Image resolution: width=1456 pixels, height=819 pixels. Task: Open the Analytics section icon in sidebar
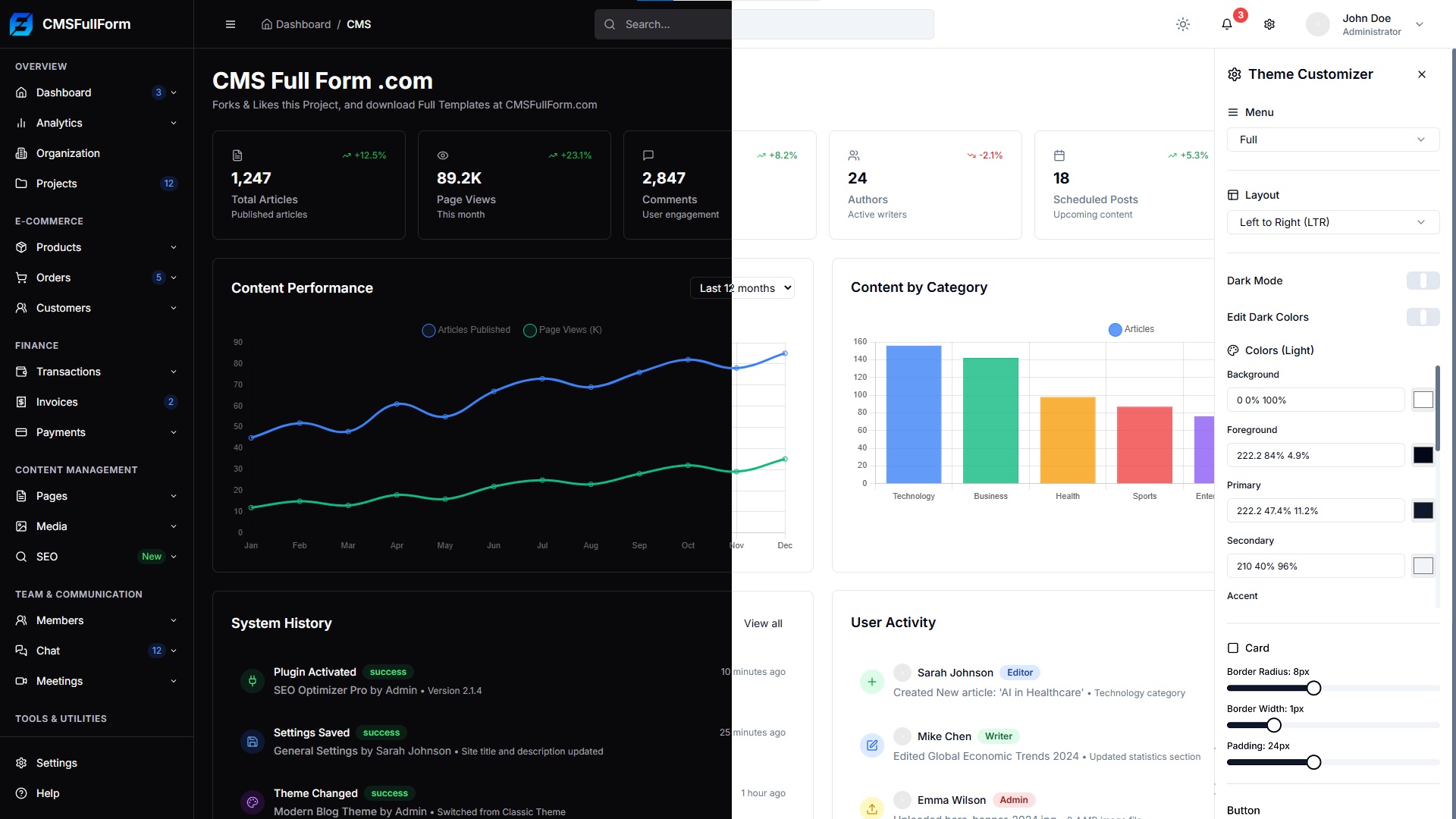(x=21, y=123)
